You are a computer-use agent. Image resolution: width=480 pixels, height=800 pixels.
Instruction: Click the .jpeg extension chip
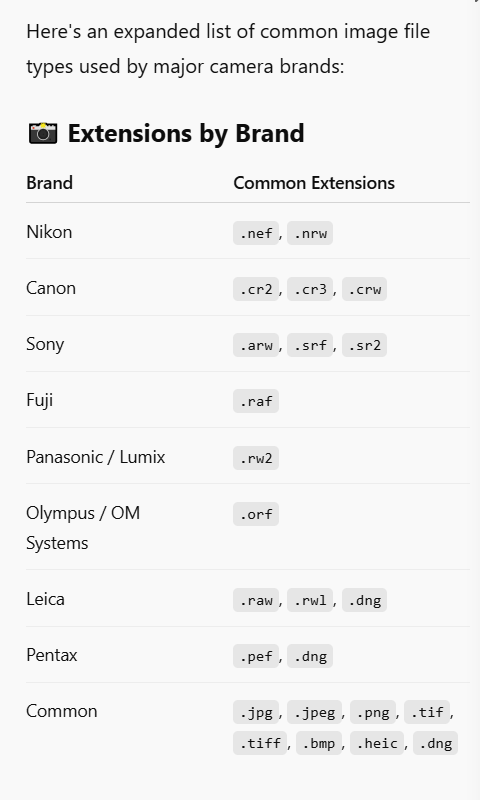click(x=314, y=712)
